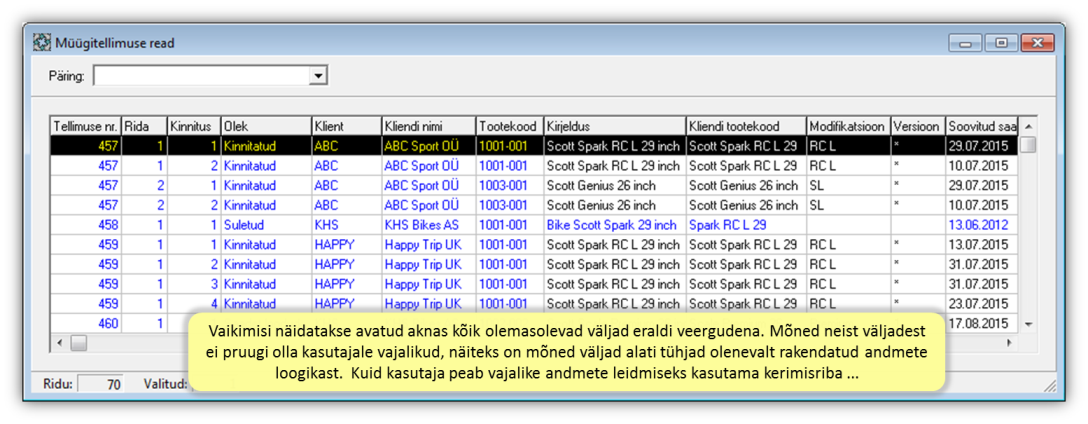Click the Kliendi nimi column header

coord(428,126)
